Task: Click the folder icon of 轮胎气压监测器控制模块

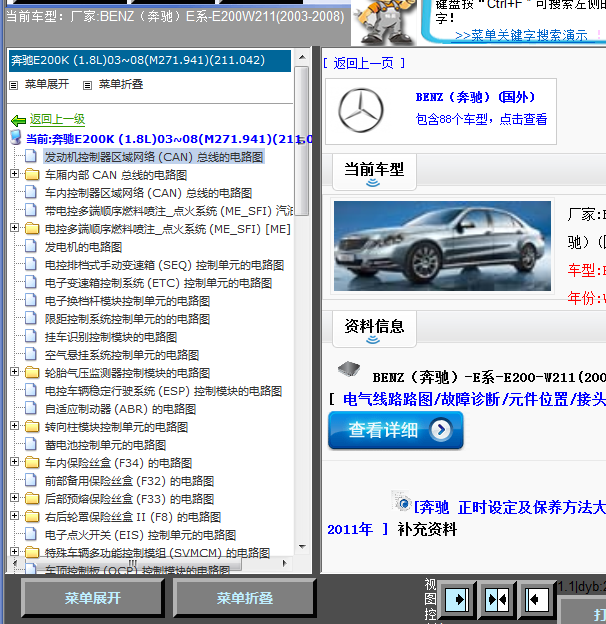Action: point(32,372)
